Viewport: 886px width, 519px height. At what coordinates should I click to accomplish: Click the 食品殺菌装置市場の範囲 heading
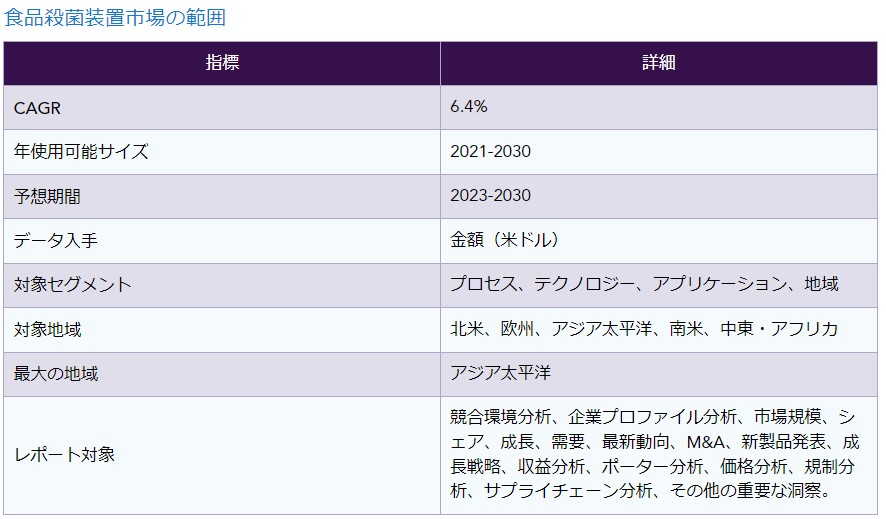(x=115, y=17)
